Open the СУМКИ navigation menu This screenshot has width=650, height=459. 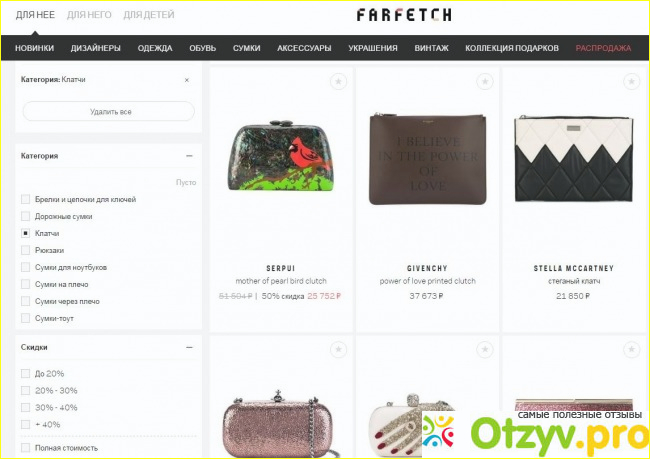pyautogui.click(x=246, y=48)
